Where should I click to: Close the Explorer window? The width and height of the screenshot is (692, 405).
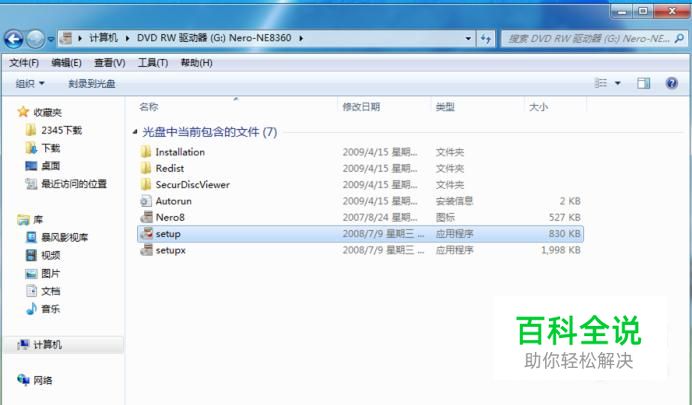click(672, 11)
